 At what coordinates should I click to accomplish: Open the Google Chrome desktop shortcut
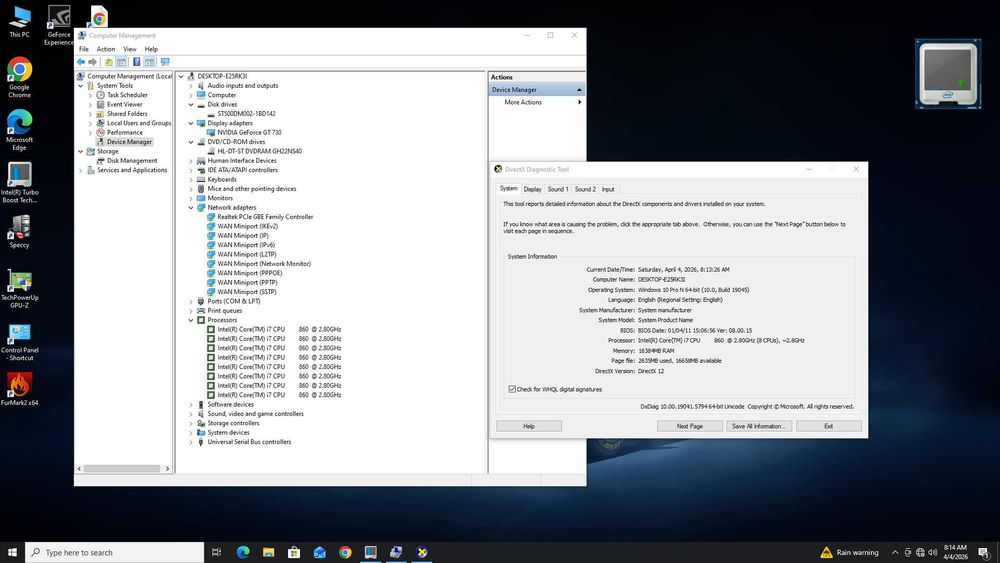[19, 78]
